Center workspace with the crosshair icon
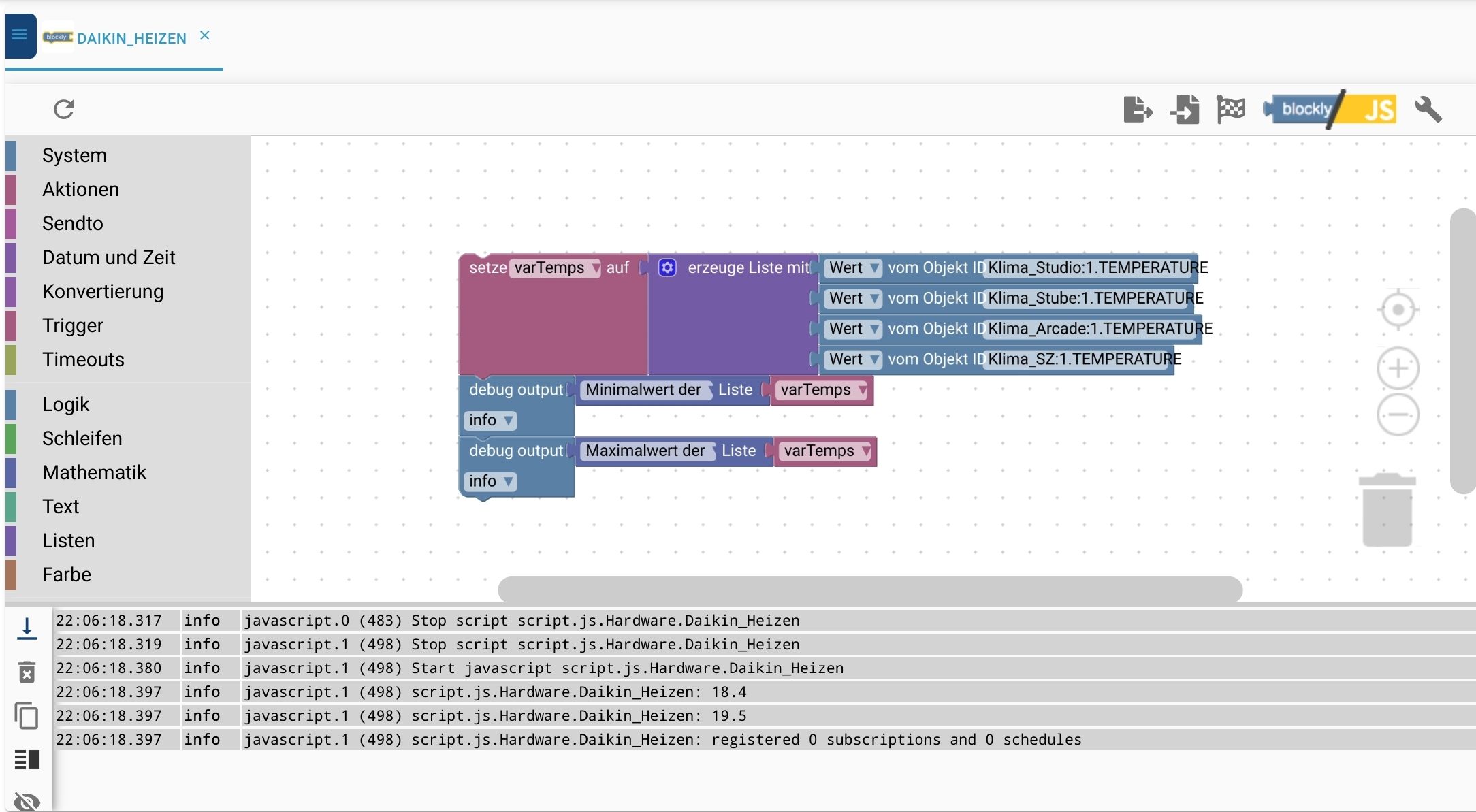 [x=1398, y=310]
